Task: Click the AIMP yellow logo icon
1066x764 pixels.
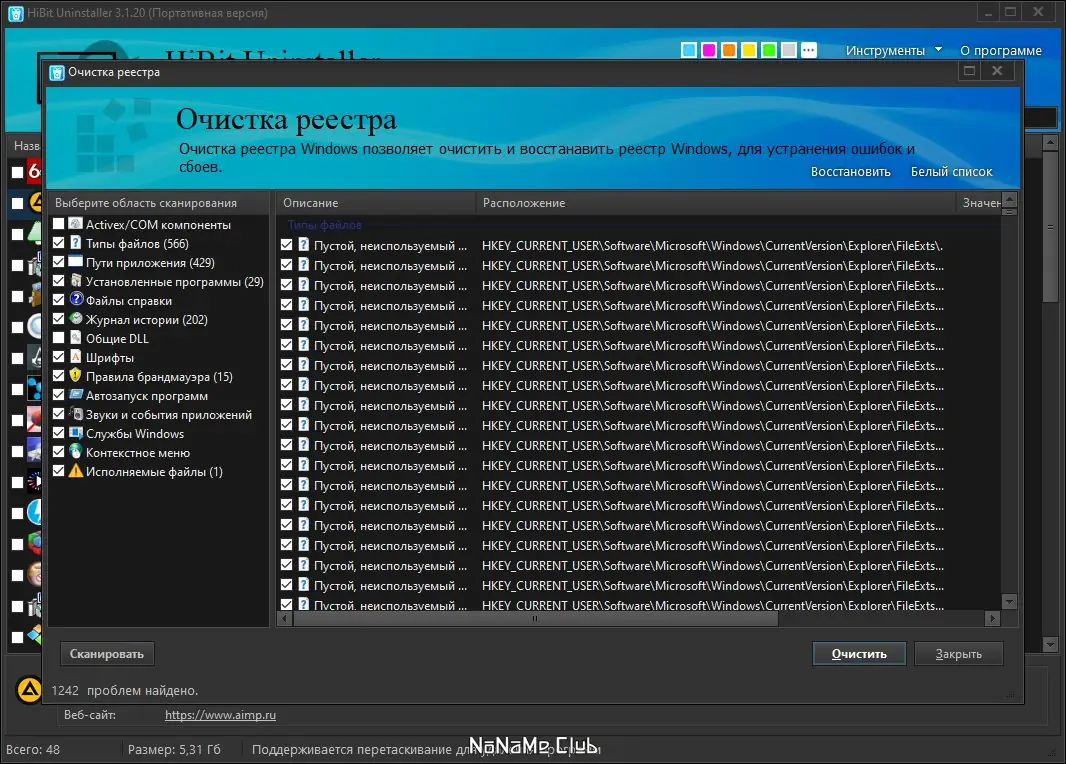Action: tap(29, 691)
